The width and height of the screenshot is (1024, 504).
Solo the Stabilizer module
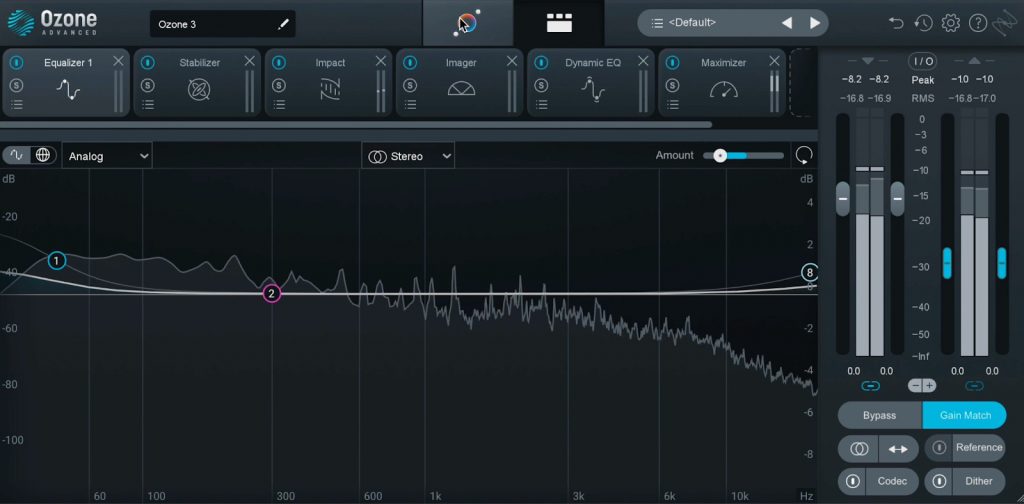(148, 86)
